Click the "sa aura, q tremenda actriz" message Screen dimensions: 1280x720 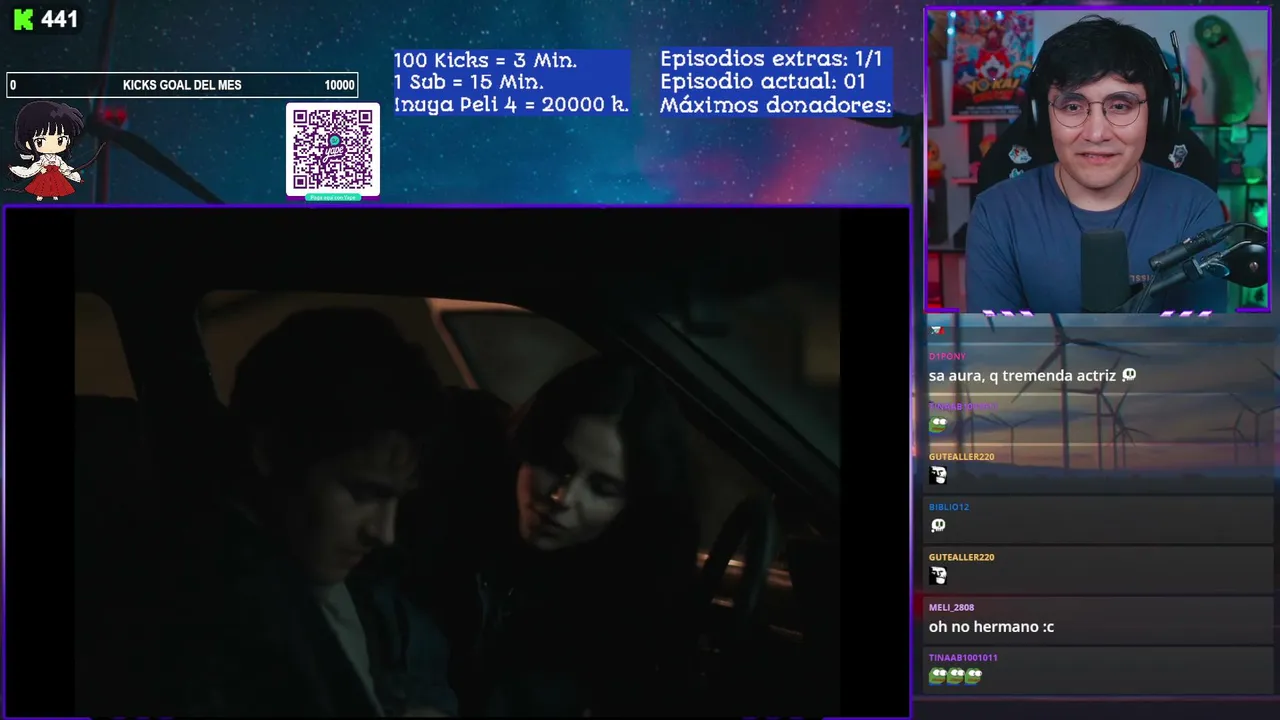(x=1022, y=376)
